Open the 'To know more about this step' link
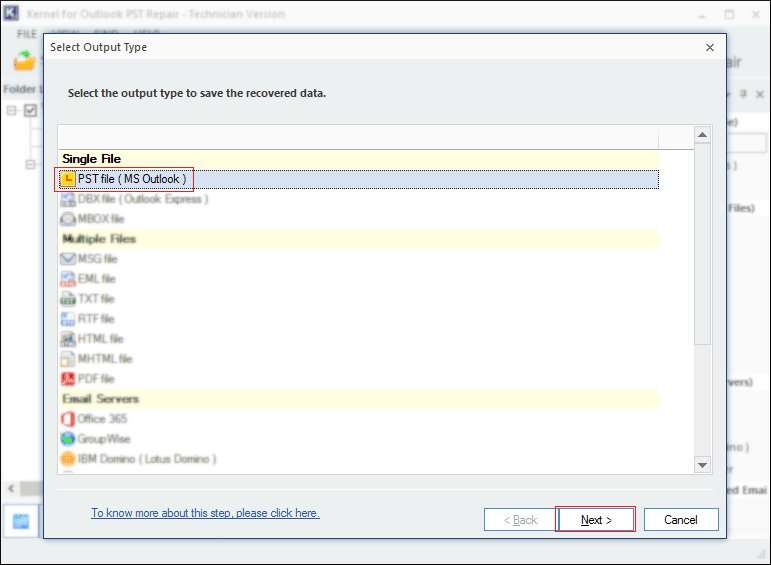This screenshot has width=771, height=565. [205, 513]
